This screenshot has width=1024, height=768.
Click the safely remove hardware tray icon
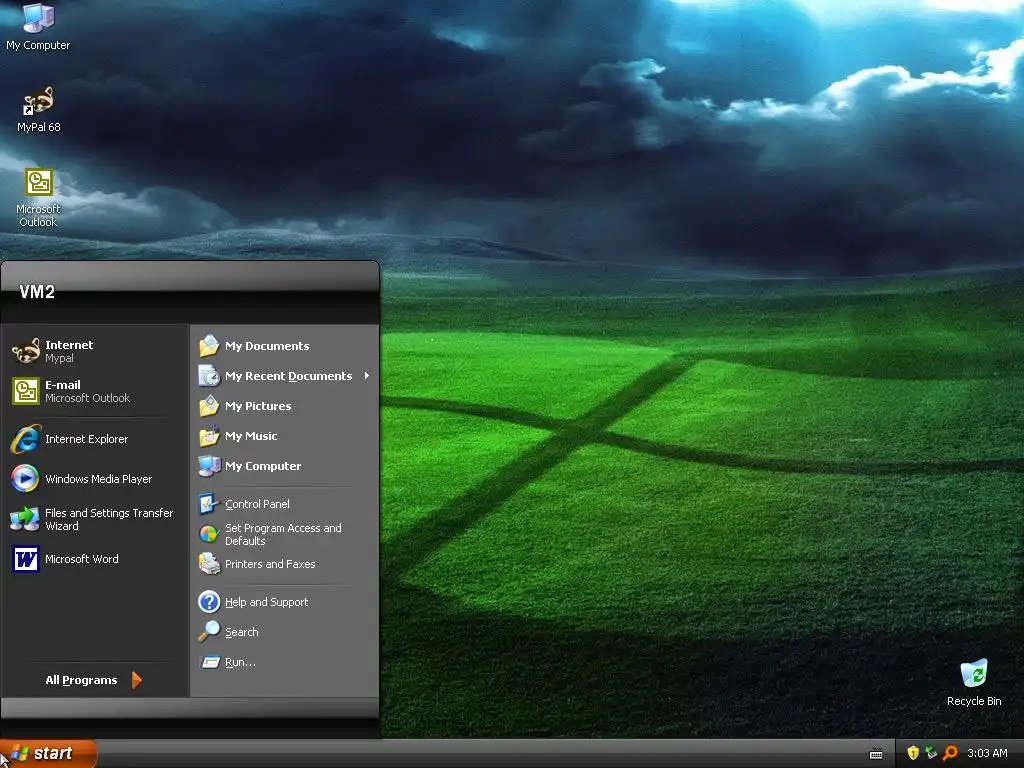click(x=931, y=753)
